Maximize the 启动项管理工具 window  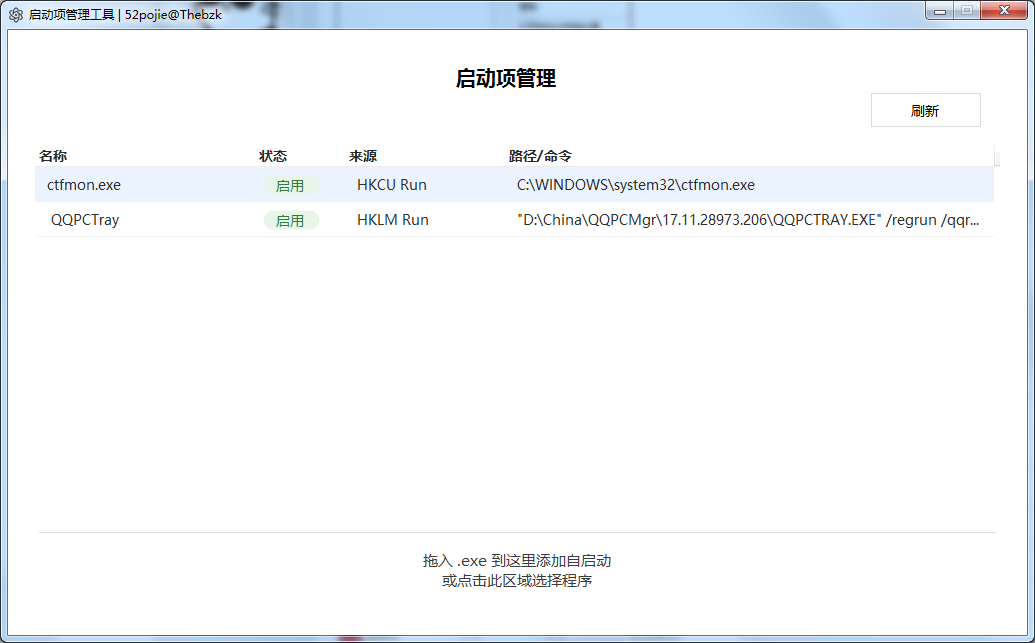(x=967, y=11)
